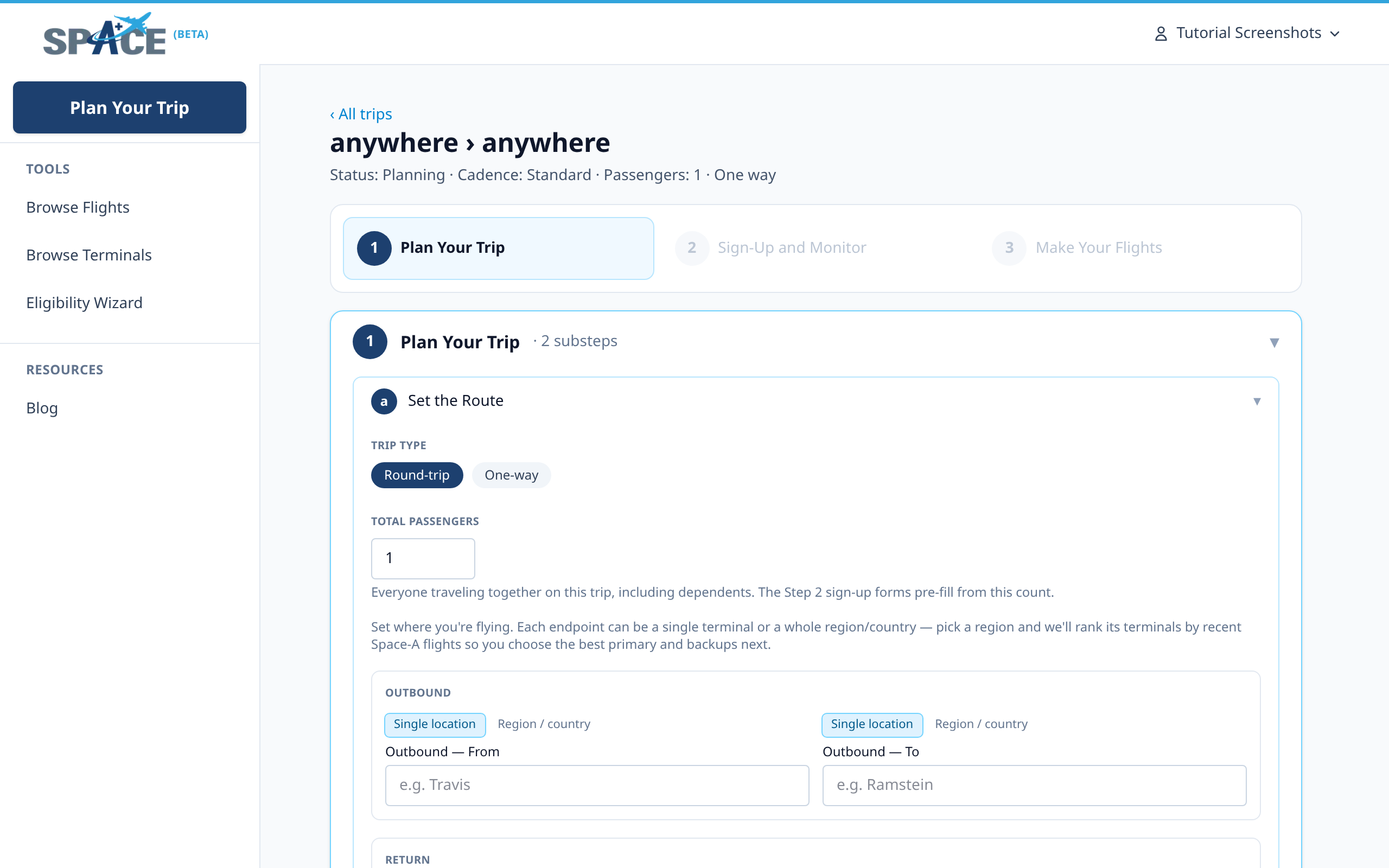Choose Region / country for Outbound From
Screen dimensions: 1389x868
click(544, 724)
